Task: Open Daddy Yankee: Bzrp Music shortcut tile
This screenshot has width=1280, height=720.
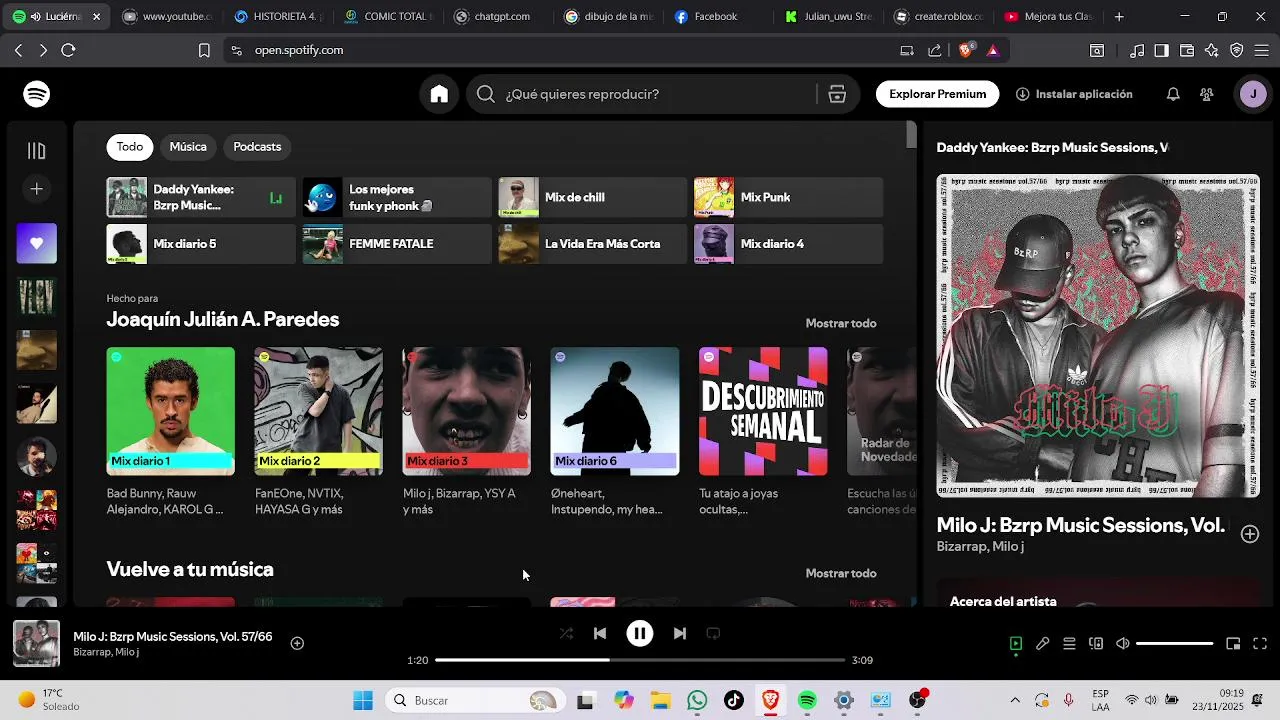Action: tap(201, 198)
